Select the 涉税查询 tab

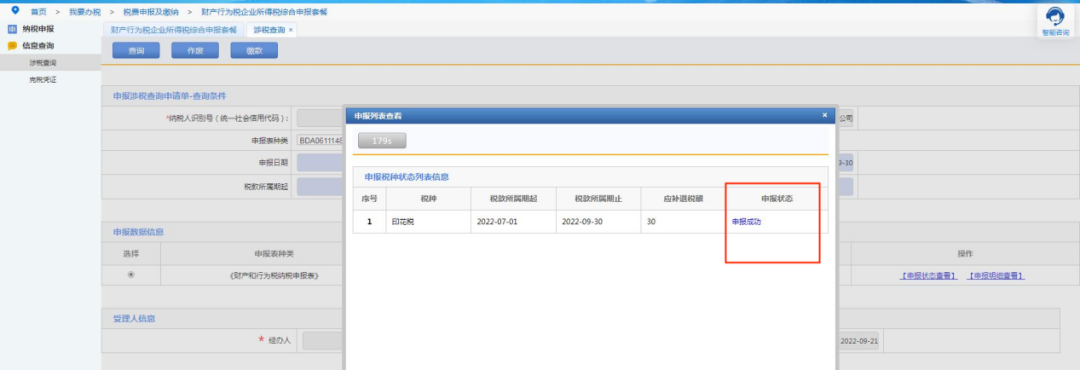pos(269,30)
